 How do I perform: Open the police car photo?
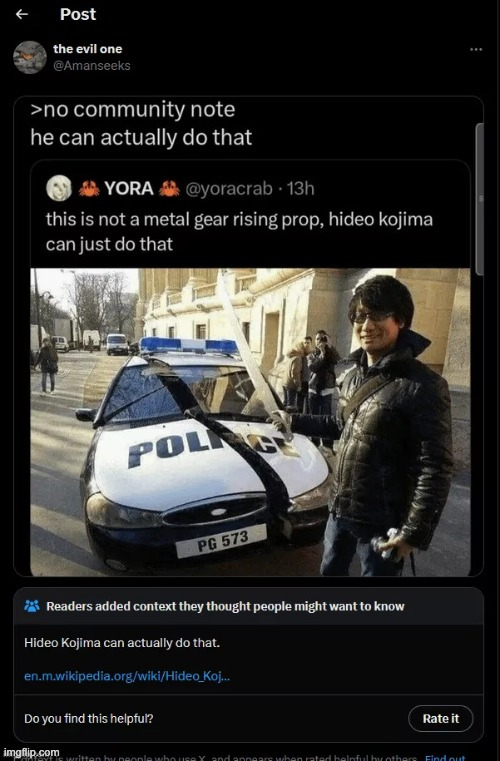click(250, 422)
